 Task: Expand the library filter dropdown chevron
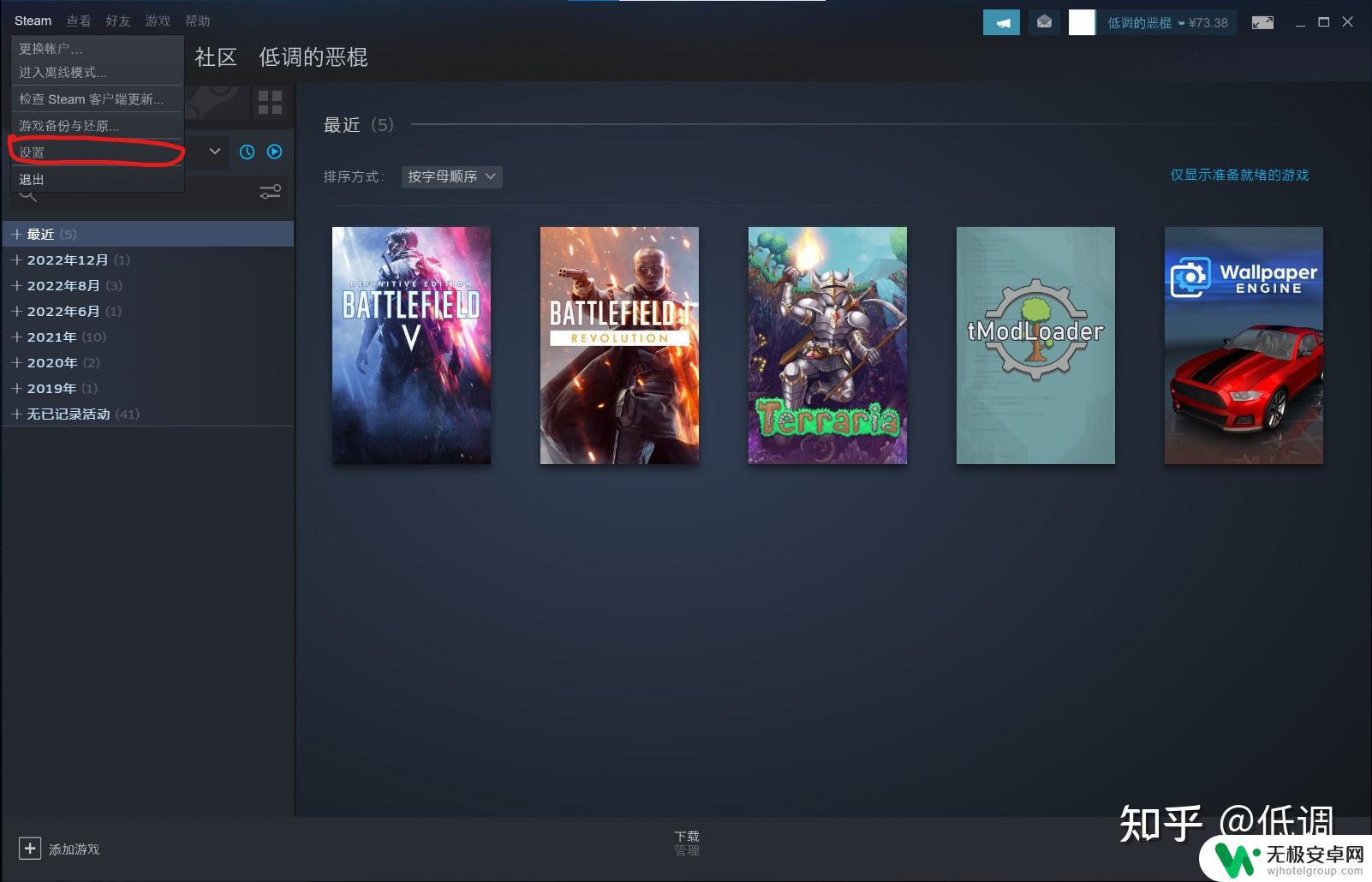(215, 152)
